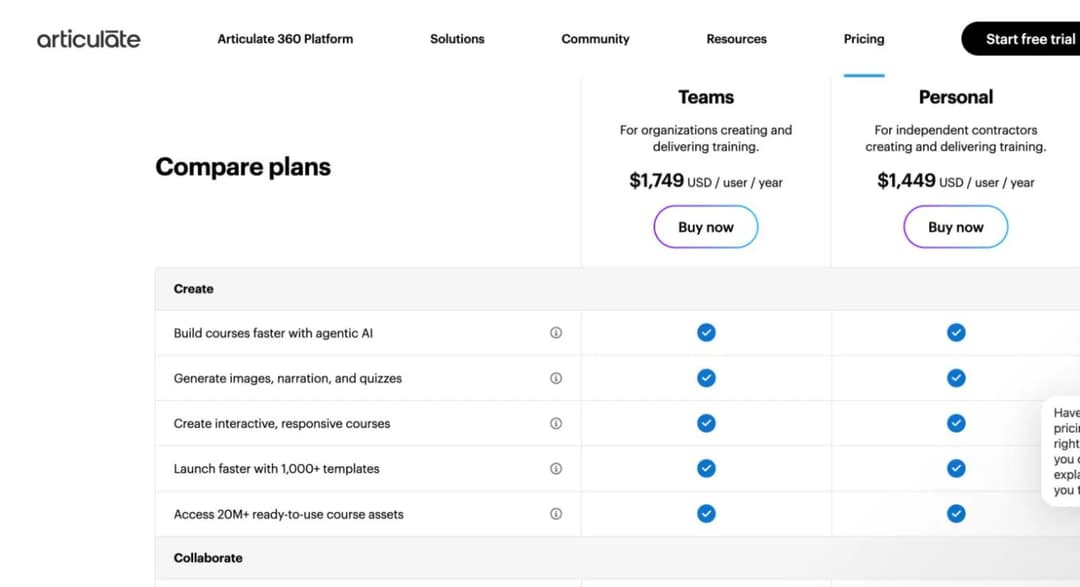Show info for 1,000+ templates row
1080x587 pixels.
click(x=556, y=468)
